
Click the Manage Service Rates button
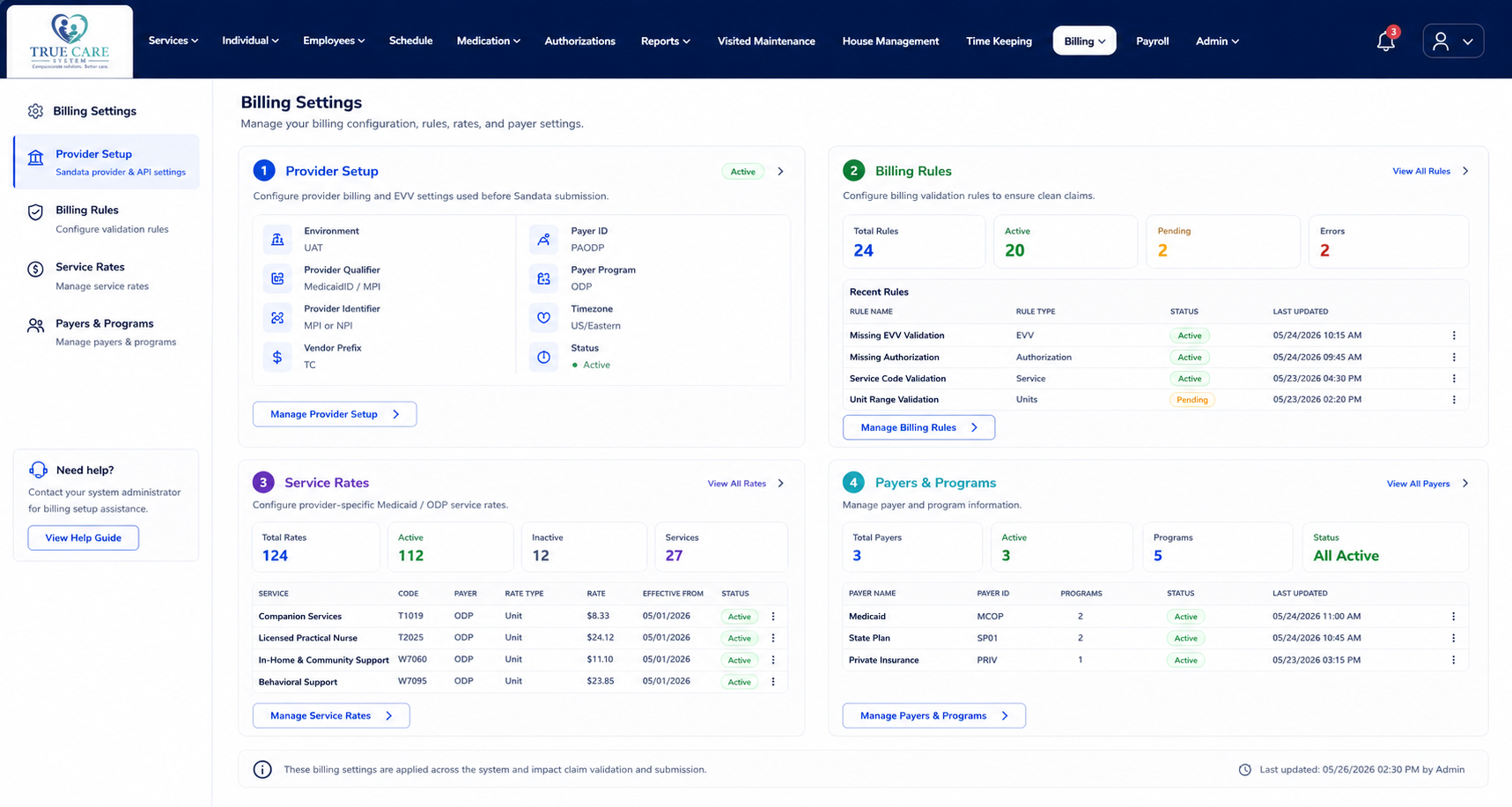(x=331, y=715)
